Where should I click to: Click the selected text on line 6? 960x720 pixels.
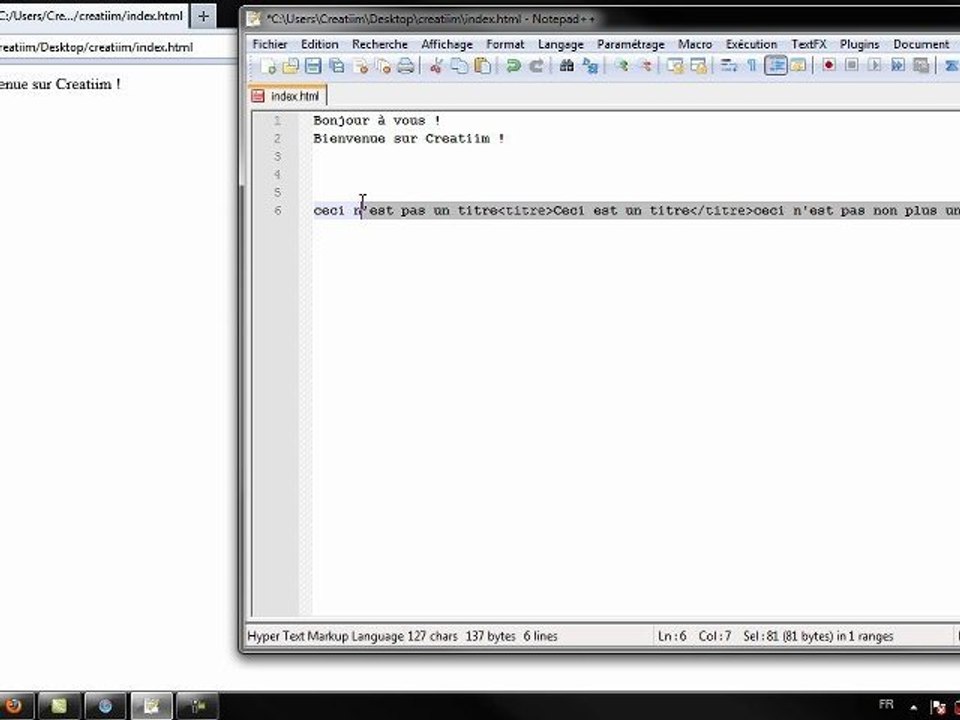tap(661, 211)
